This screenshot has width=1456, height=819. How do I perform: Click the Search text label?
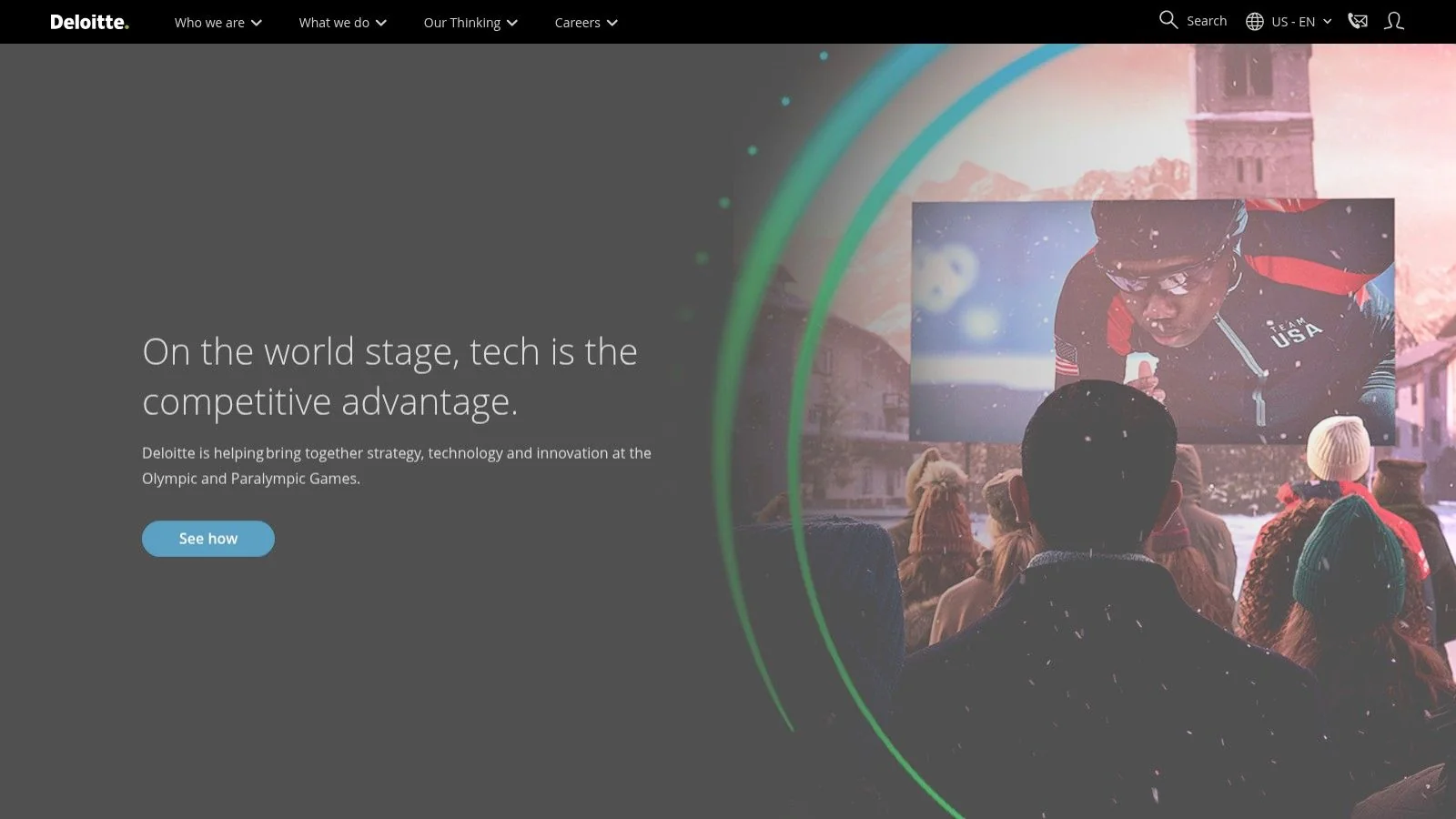(x=1207, y=20)
